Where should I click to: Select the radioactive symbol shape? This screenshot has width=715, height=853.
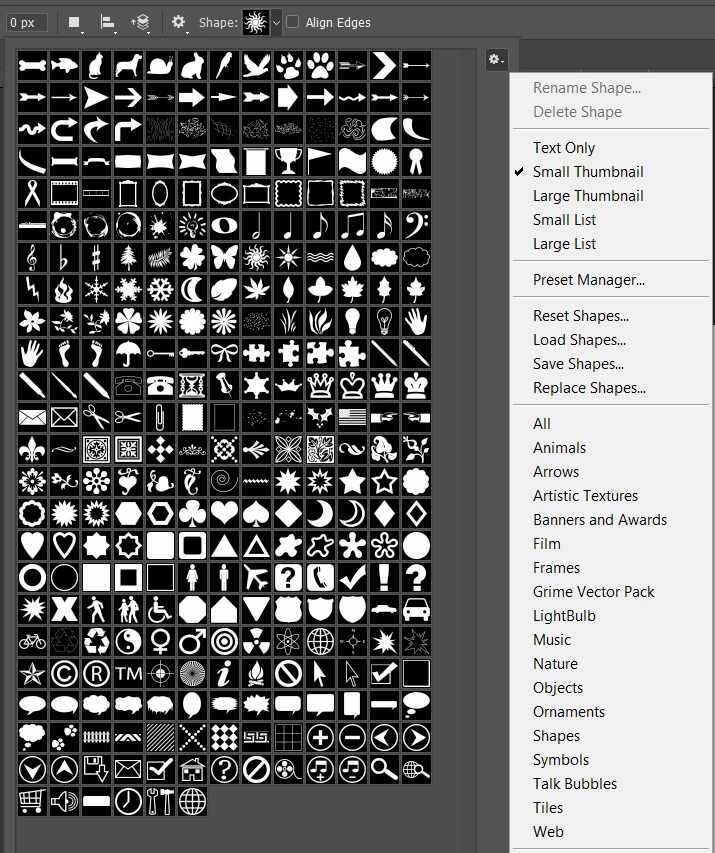coord(256,641)
